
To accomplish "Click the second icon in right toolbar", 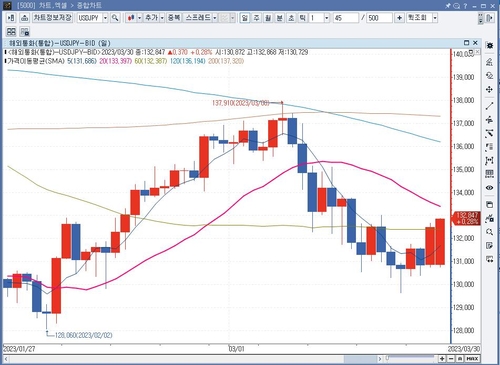I will tap(489, 62).
